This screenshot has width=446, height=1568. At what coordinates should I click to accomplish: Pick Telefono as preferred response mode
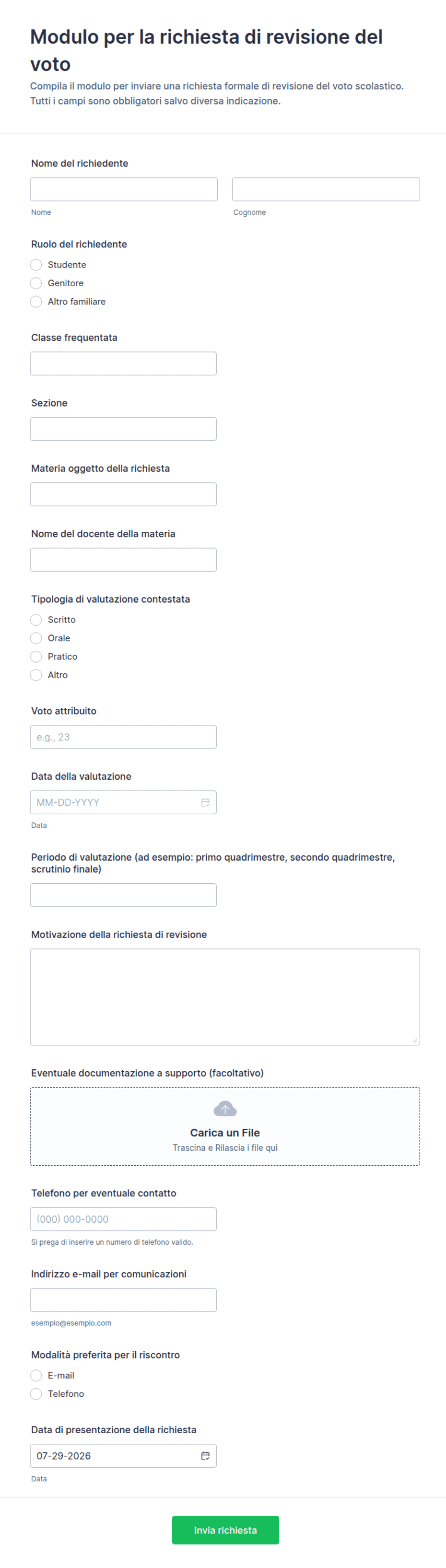point(36,1393)
